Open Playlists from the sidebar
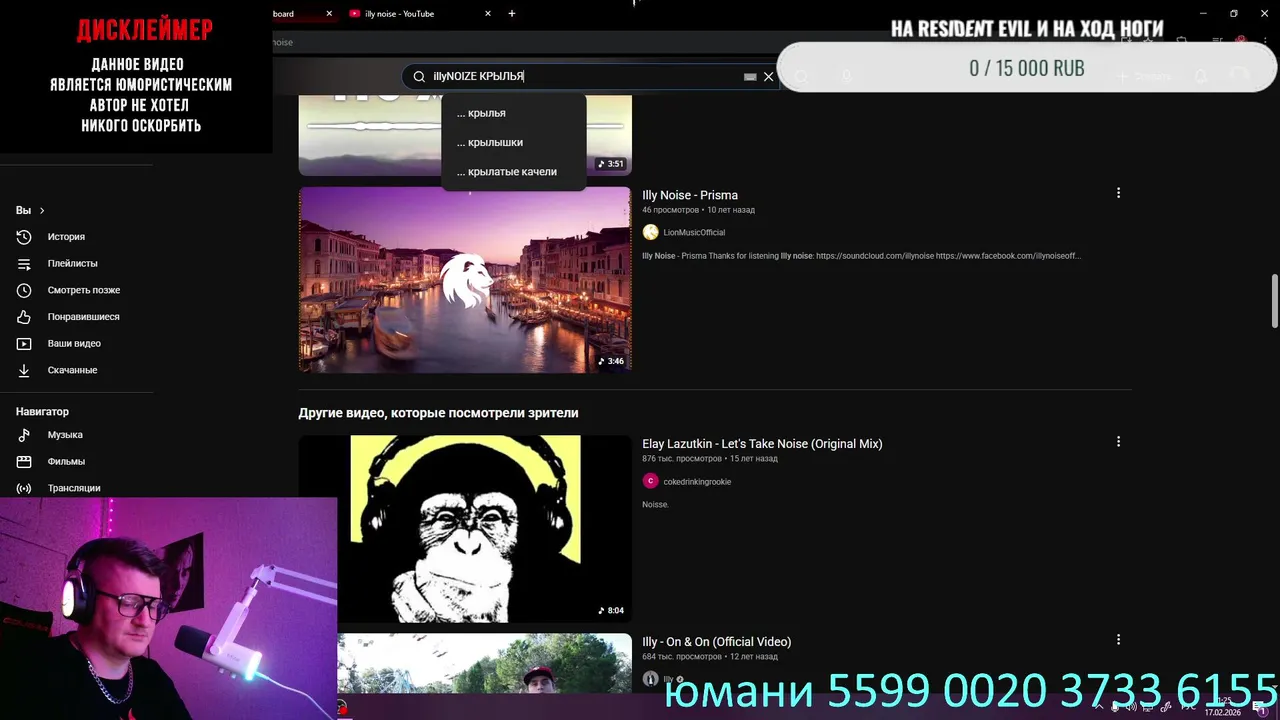This screenshot has width=1280, height=720. (x=72, y=263)
